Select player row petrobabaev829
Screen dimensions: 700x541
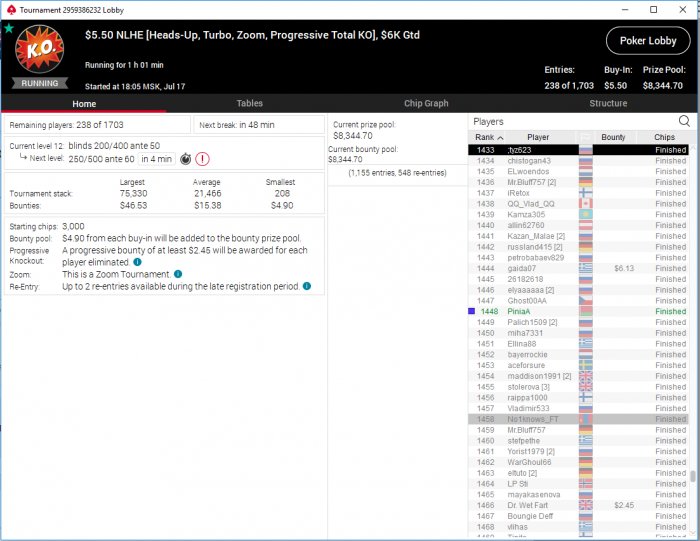click(578, 258)
